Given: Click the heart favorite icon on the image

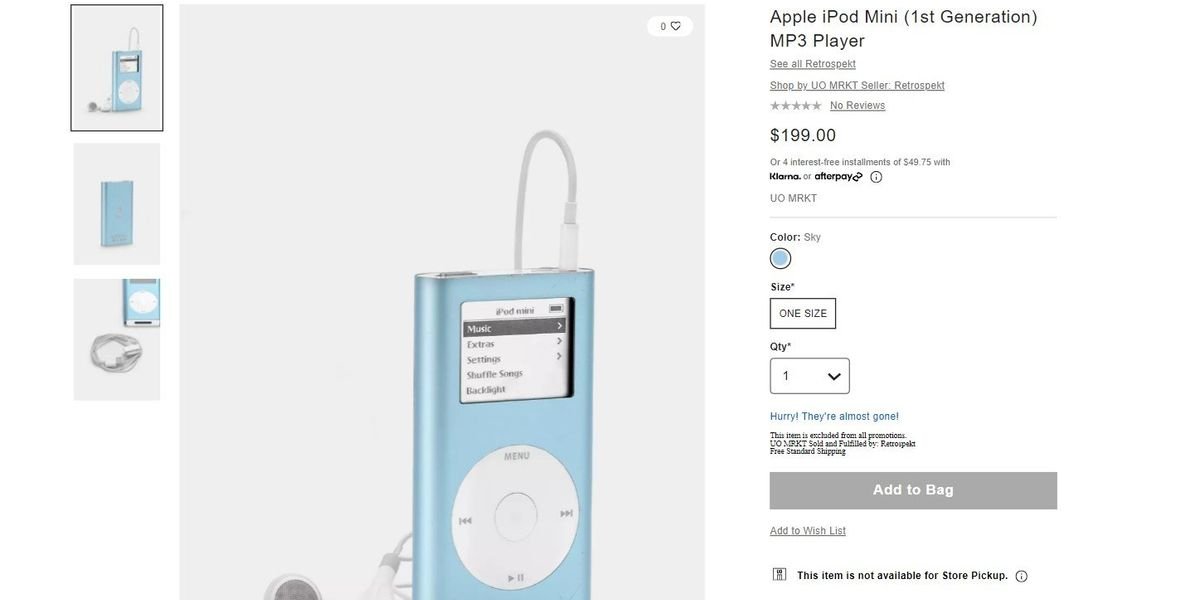Looking at the screenshot, I should point(676,26).
